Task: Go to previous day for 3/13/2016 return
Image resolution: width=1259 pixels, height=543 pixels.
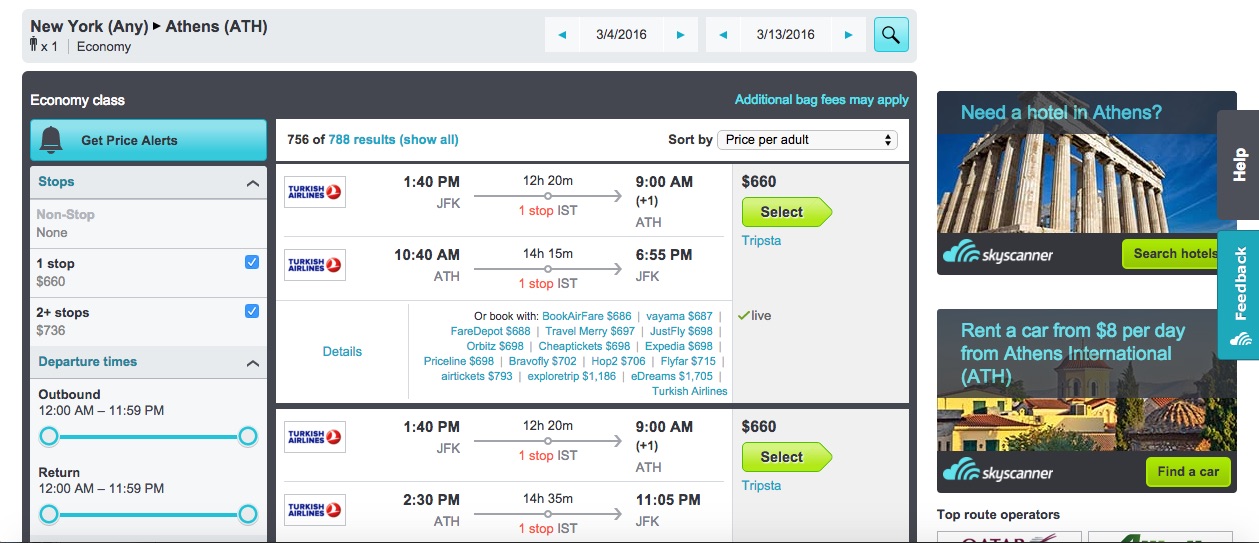Action: (723, 35)
